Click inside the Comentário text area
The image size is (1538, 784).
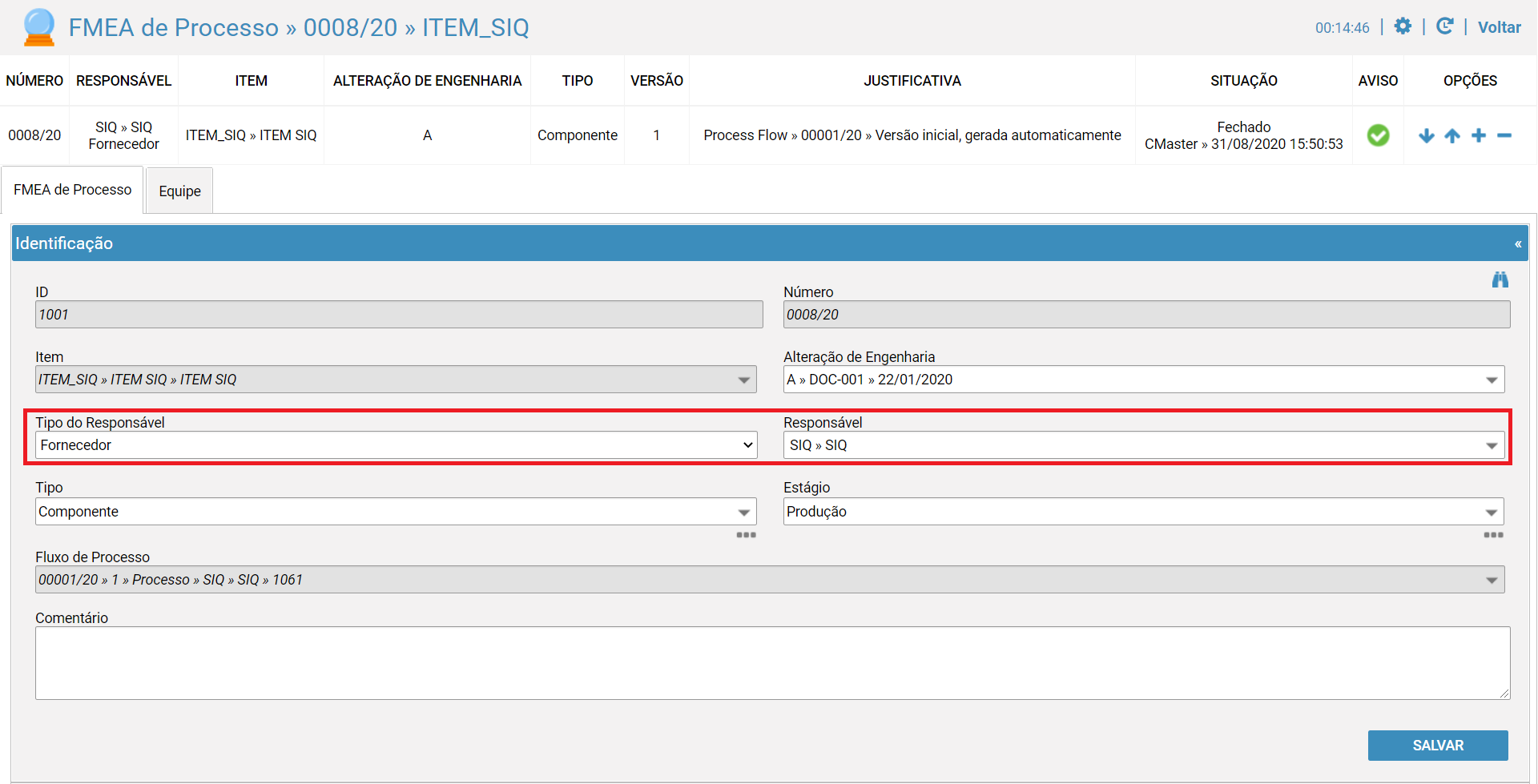click(x=773, y=663)
